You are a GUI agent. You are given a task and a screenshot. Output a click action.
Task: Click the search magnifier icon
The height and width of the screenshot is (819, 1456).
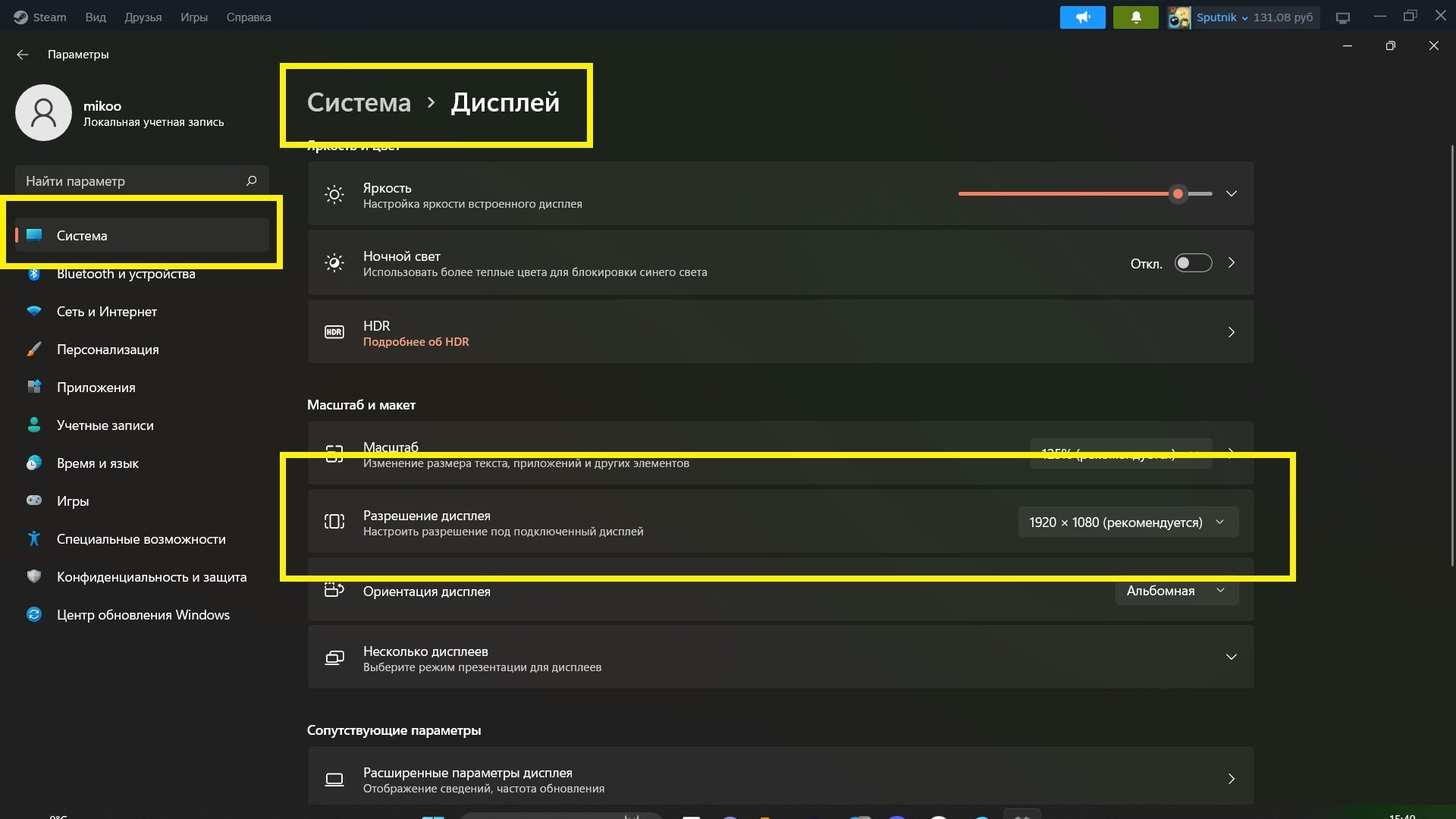(x=251, y=180)
